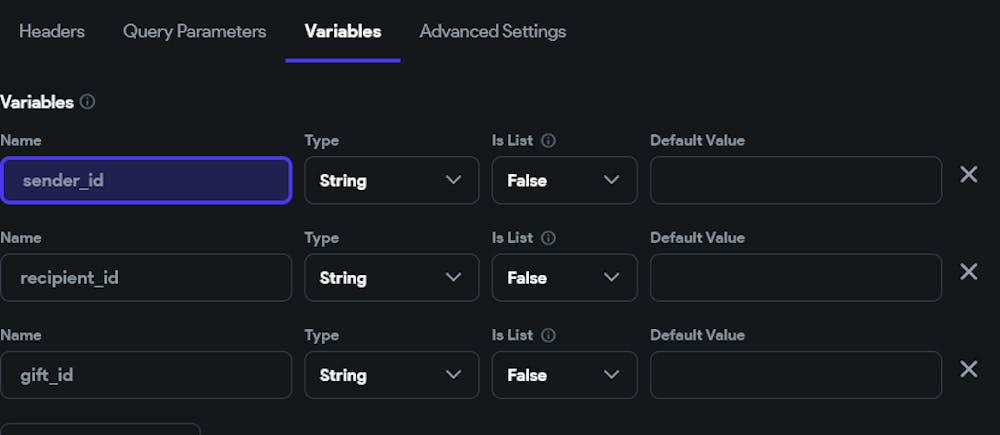The image size is (1000, 435).
Task: Expand Is List dropdown for sender_id
Action: (x=564, y=181)
